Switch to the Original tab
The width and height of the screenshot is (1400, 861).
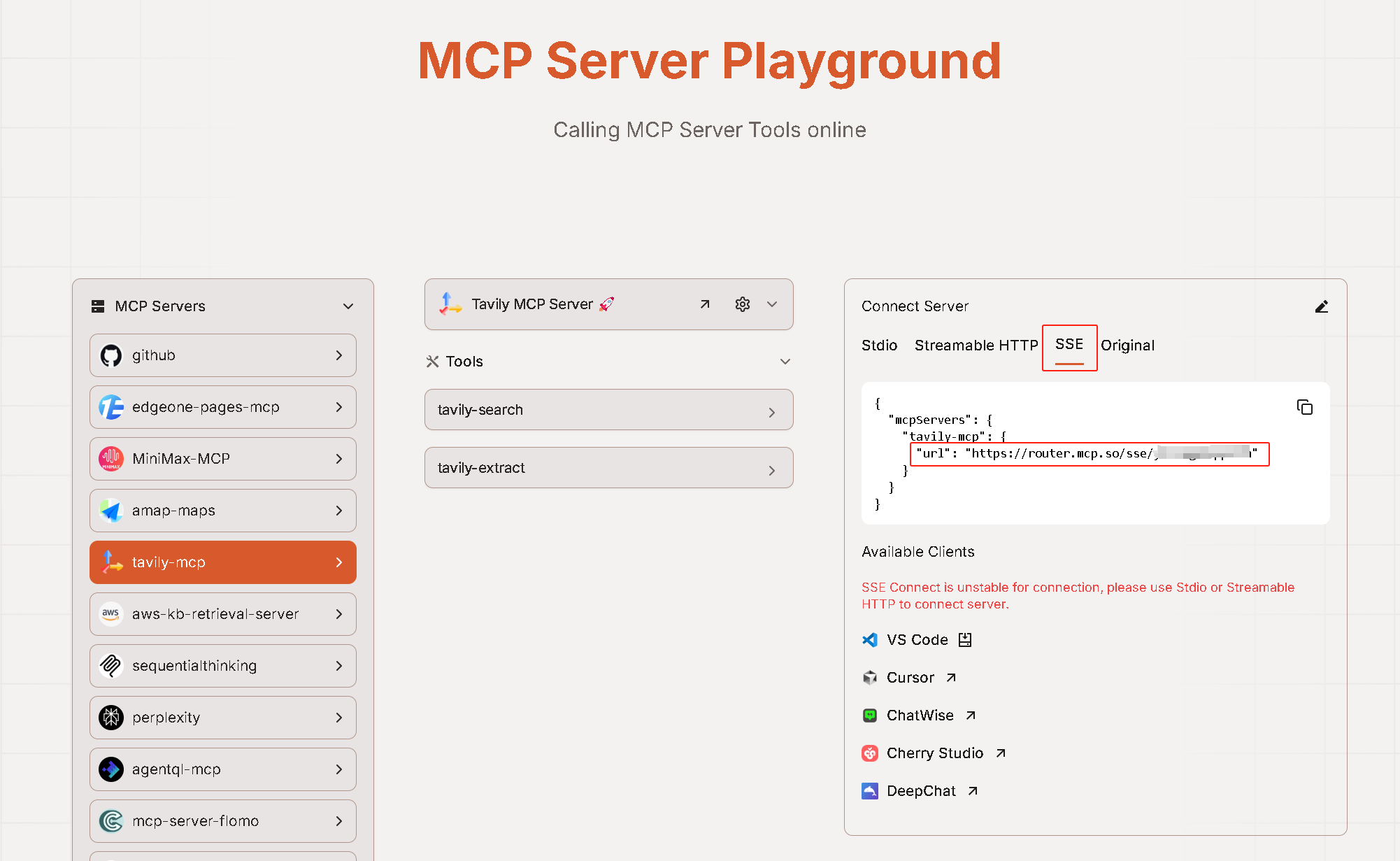(x=1127, y=345)
